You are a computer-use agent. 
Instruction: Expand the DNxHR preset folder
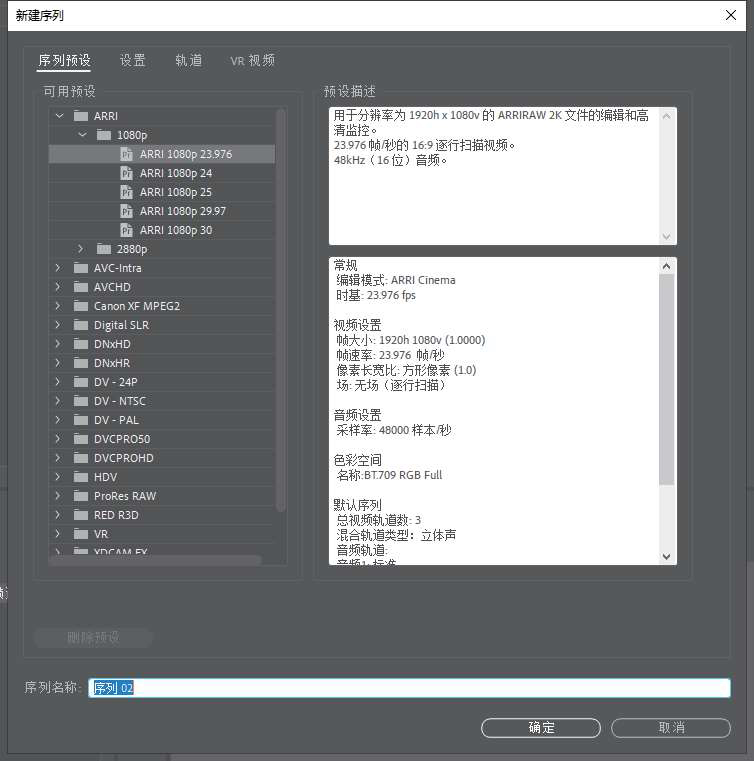pos(58,363)
